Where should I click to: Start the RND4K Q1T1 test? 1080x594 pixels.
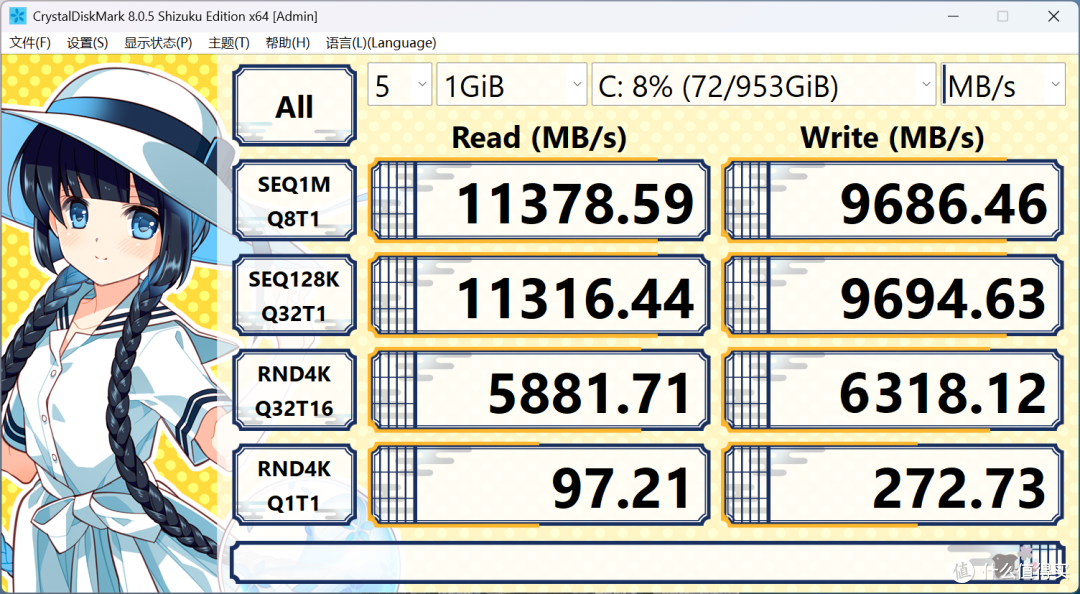coord(295,485)
